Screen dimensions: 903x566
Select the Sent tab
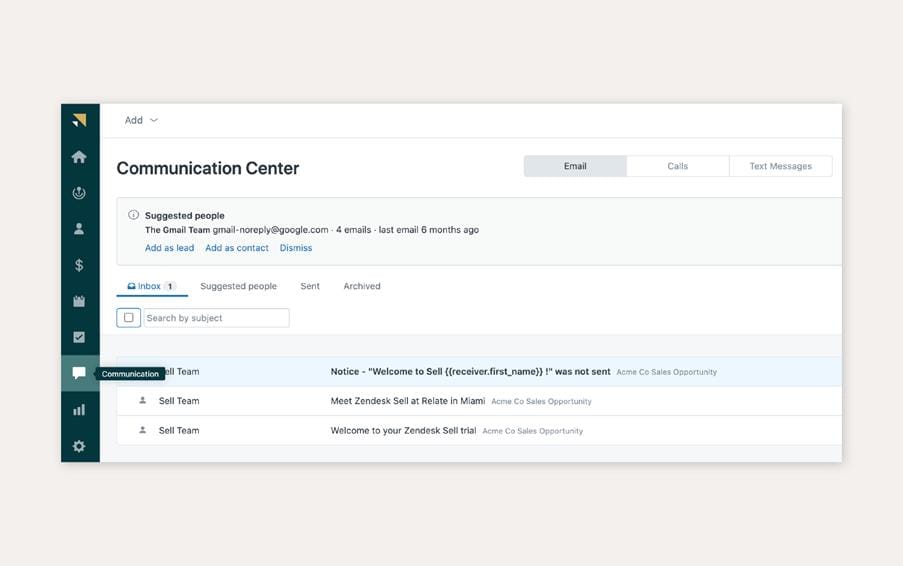coord(310,286)
